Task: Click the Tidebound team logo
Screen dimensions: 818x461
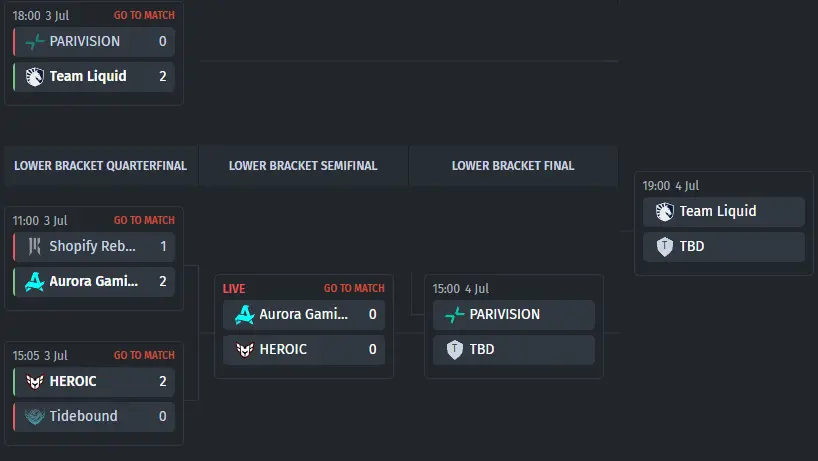Action: (x=34, y=417)
